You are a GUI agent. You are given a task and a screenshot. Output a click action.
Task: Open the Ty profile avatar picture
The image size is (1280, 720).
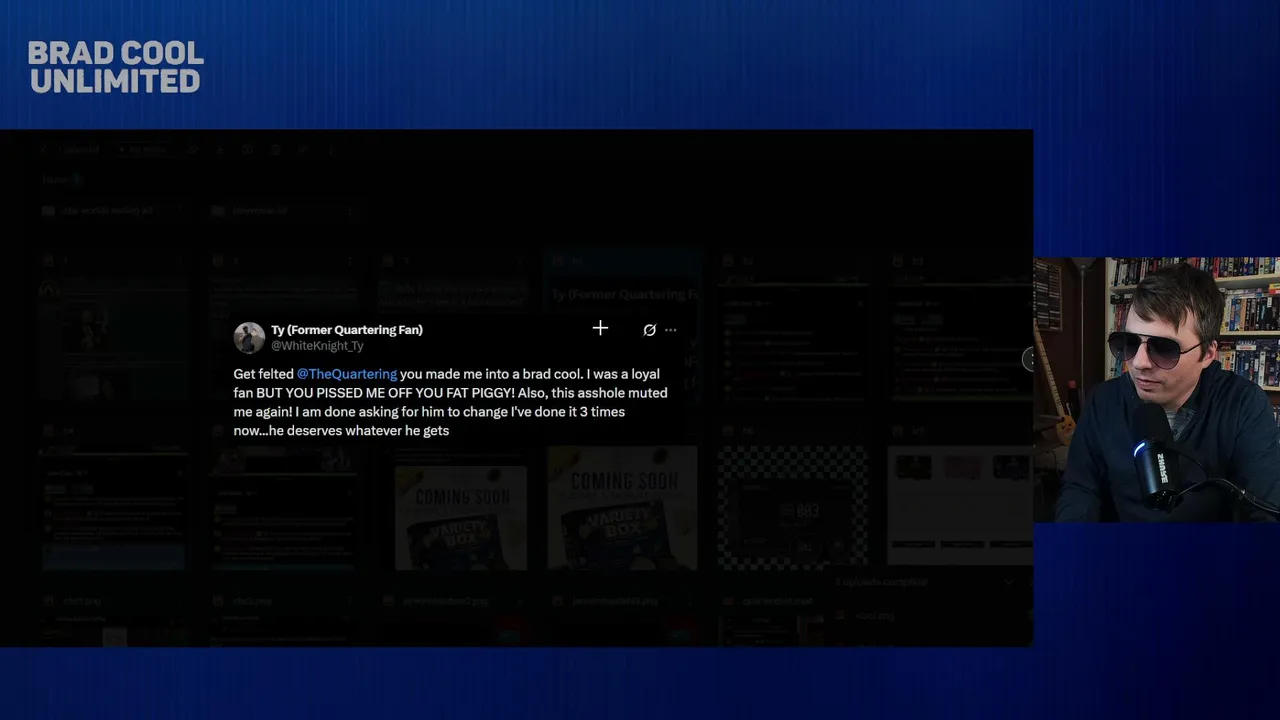249,337
